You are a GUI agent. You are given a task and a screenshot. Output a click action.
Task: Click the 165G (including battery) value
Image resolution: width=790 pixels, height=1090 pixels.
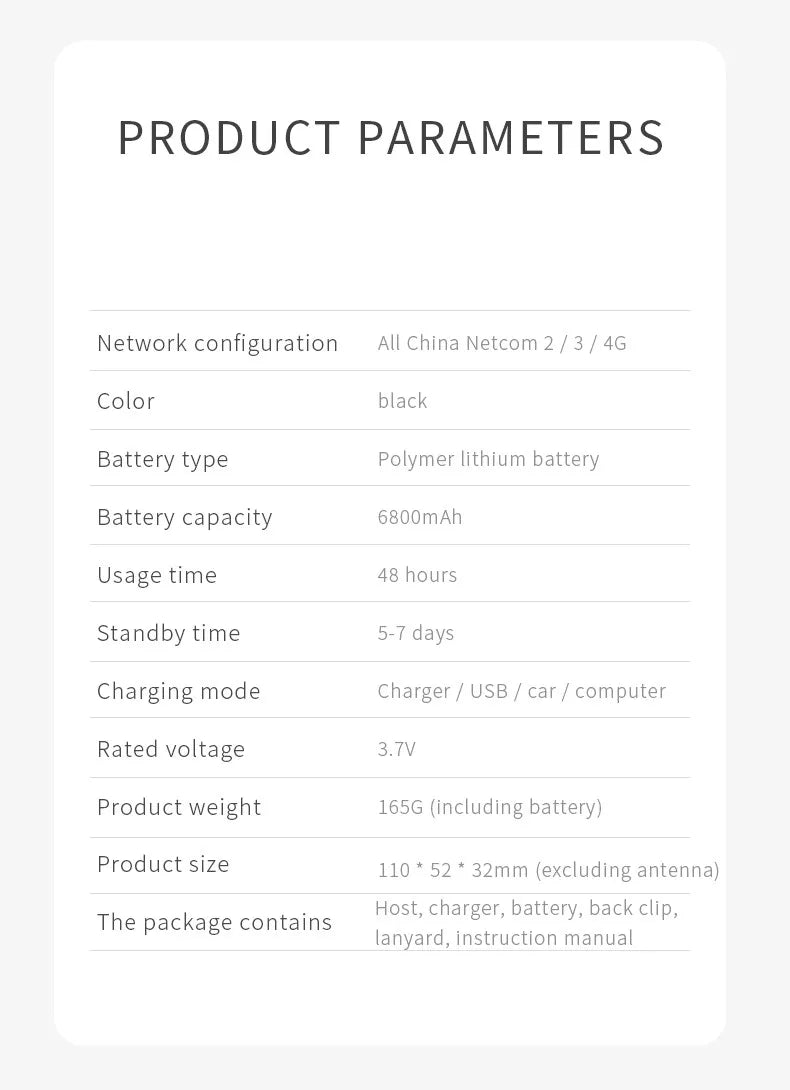click(x=490, y=807)
